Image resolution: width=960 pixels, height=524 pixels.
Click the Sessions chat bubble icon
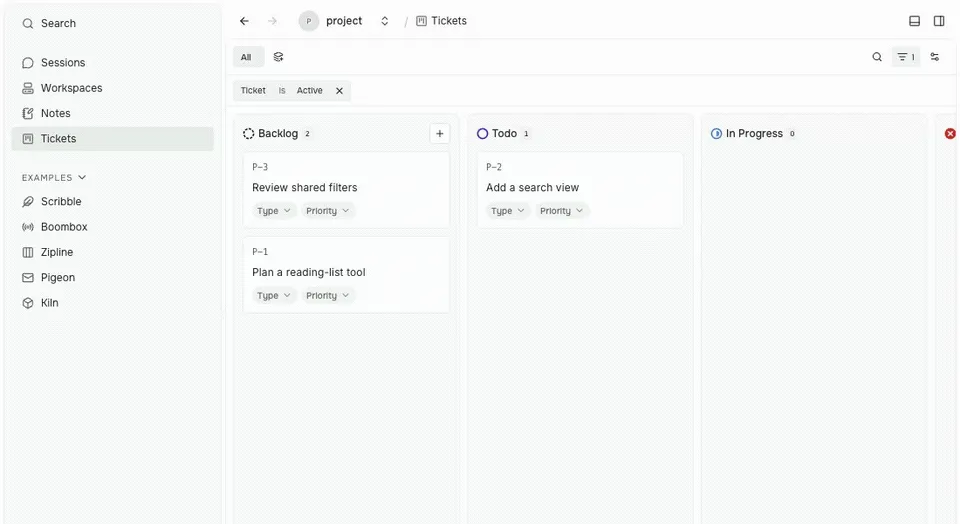pyautogui.click(x=28, y=63)
